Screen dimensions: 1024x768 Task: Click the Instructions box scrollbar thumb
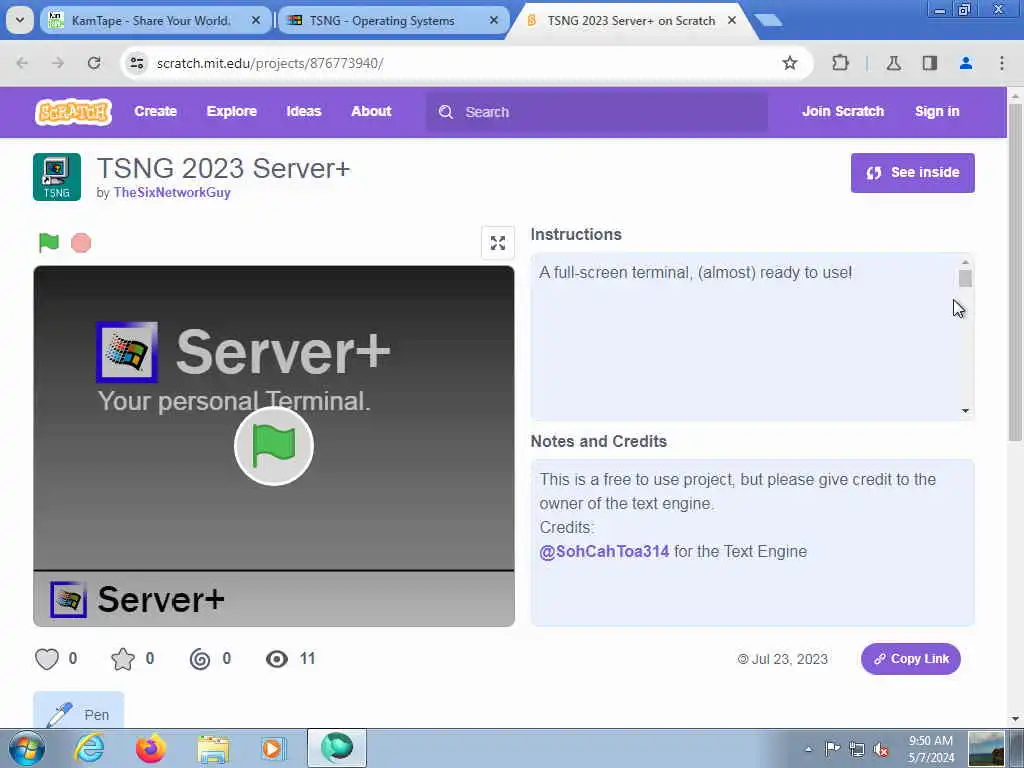(x=965, y=278)
